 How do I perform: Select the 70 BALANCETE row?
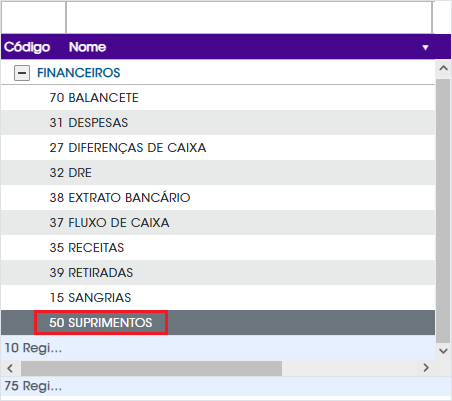[x=218, y=98]
